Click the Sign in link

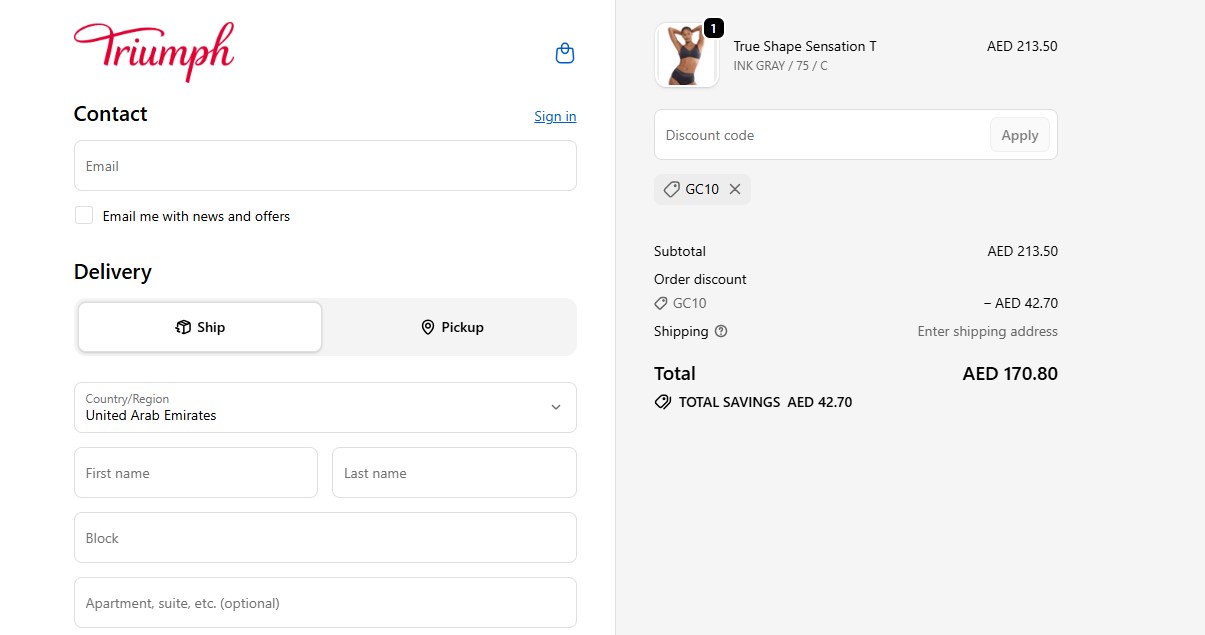[555, 116]
